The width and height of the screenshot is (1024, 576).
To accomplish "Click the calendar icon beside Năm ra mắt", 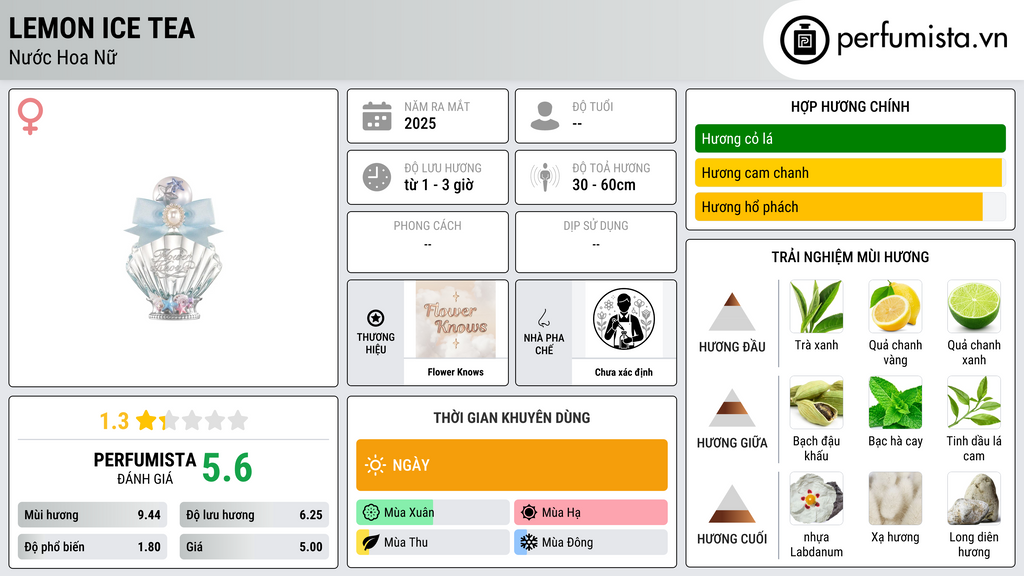I will (x=377, y=116).
